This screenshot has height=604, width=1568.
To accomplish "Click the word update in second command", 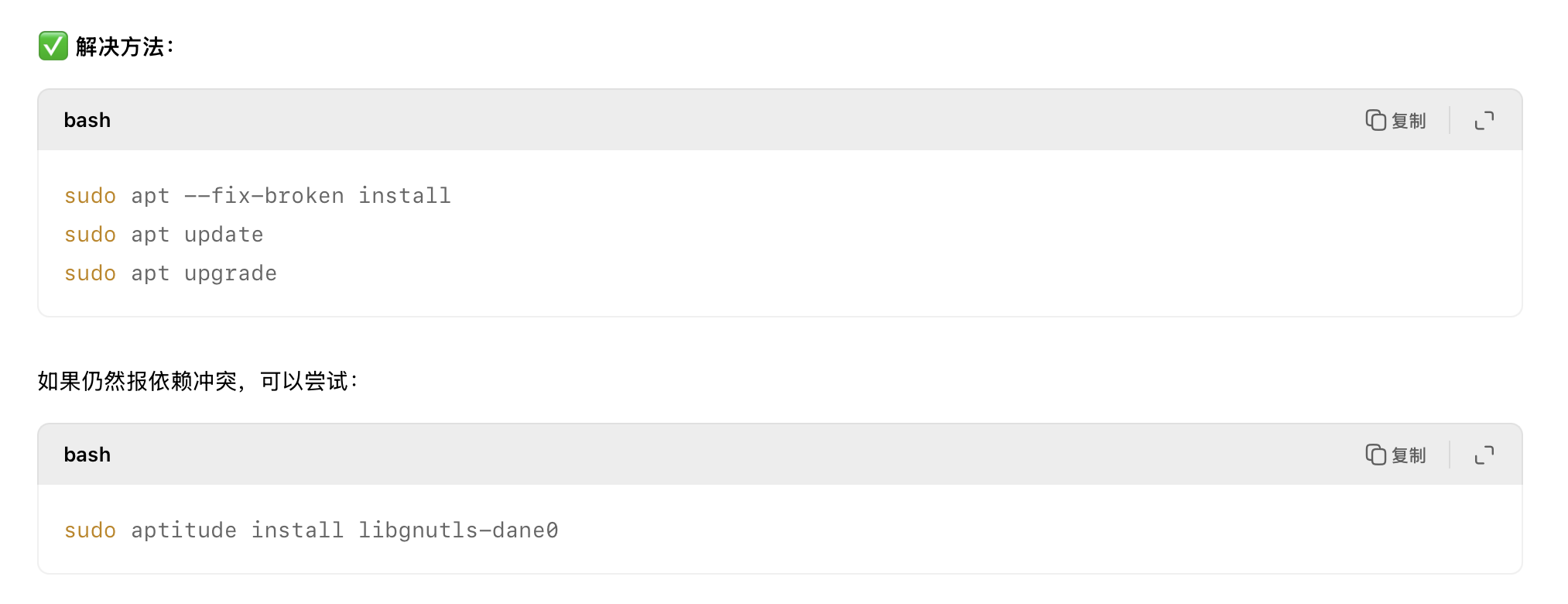I will point(224,235).
